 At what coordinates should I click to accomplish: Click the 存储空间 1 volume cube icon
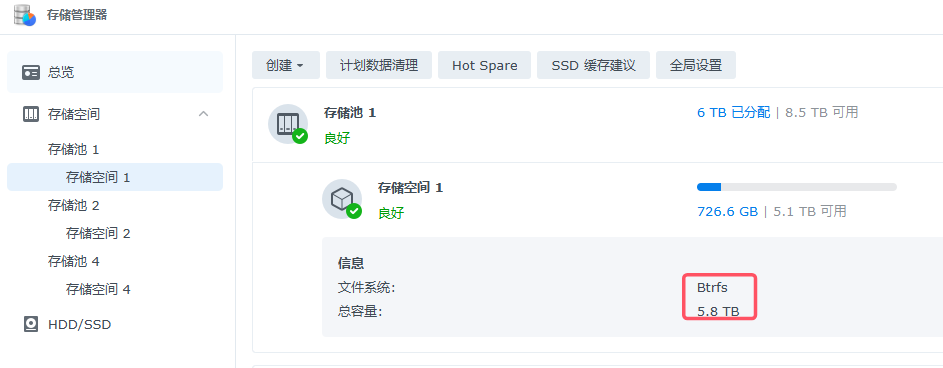click(342, 199)
